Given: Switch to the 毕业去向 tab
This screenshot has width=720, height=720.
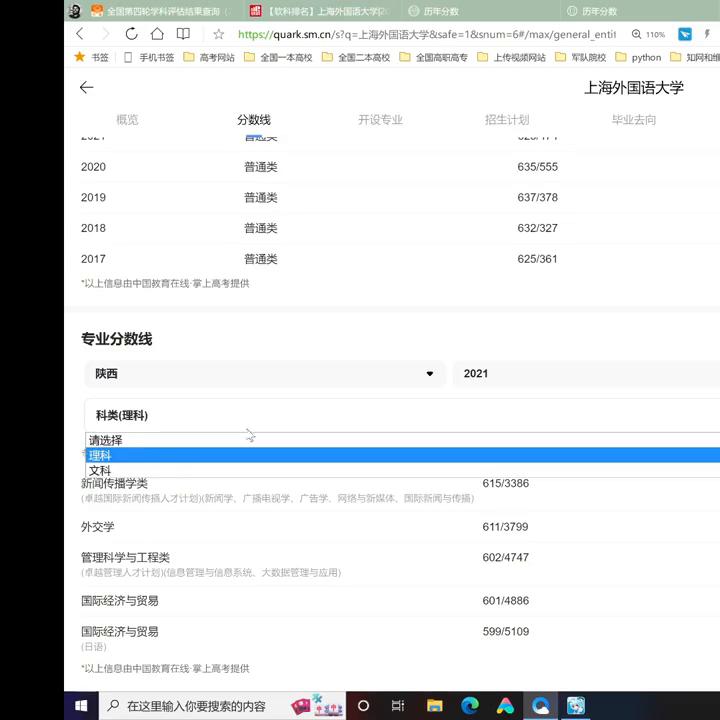Looking at the screenshot, I should [634, 120].
